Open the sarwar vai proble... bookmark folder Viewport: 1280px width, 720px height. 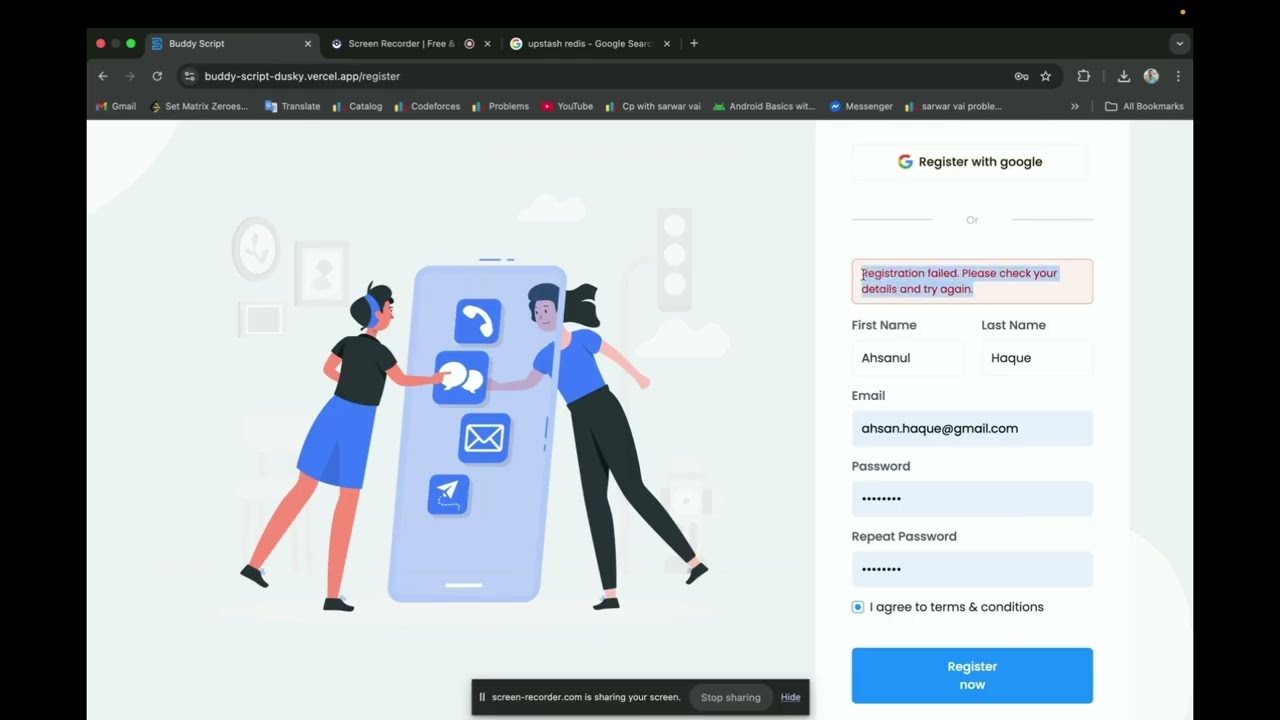953,106
